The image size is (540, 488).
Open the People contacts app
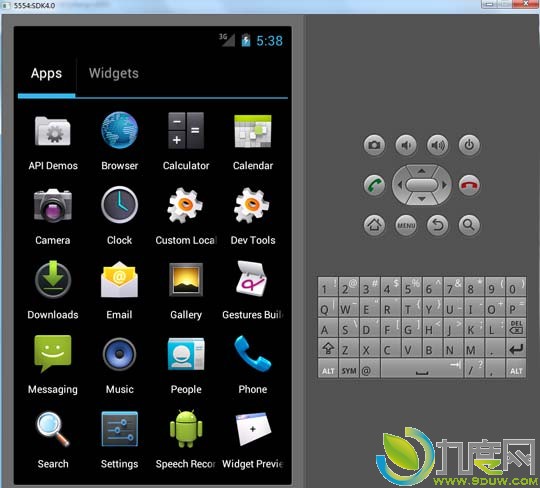pos(186,366)
